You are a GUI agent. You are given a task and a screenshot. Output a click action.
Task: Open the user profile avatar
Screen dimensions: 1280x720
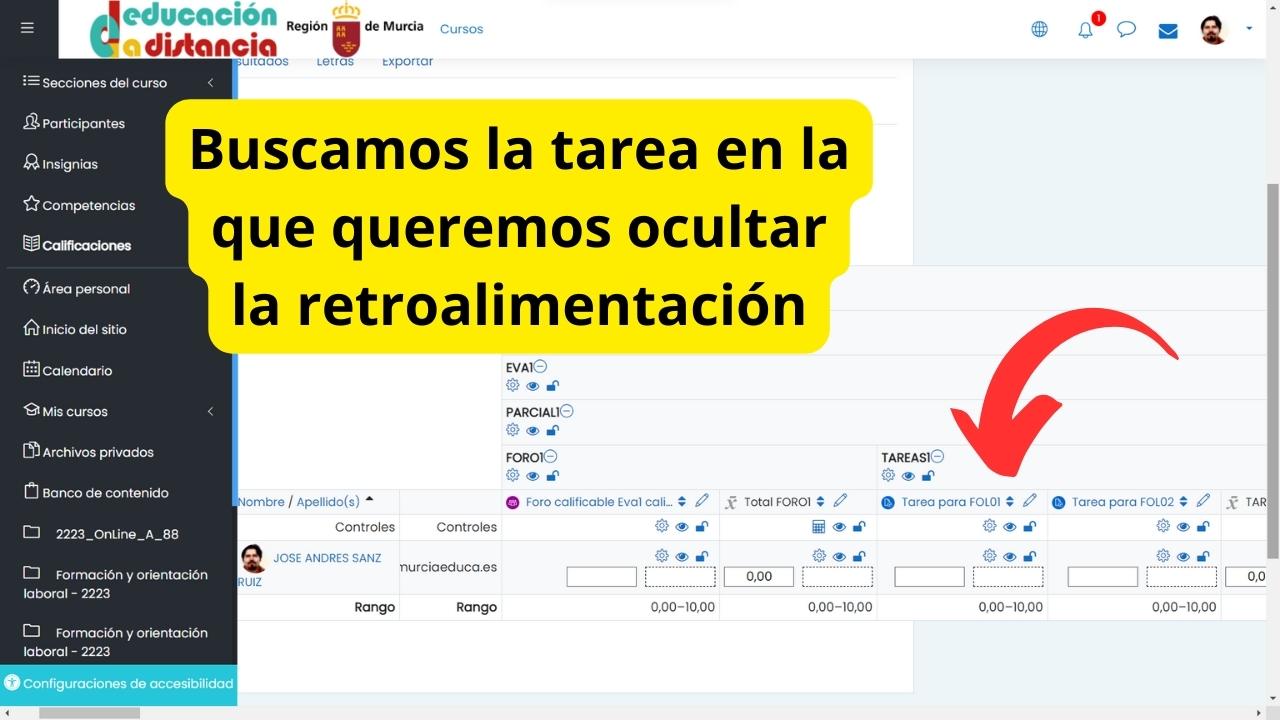(1213, 29)
